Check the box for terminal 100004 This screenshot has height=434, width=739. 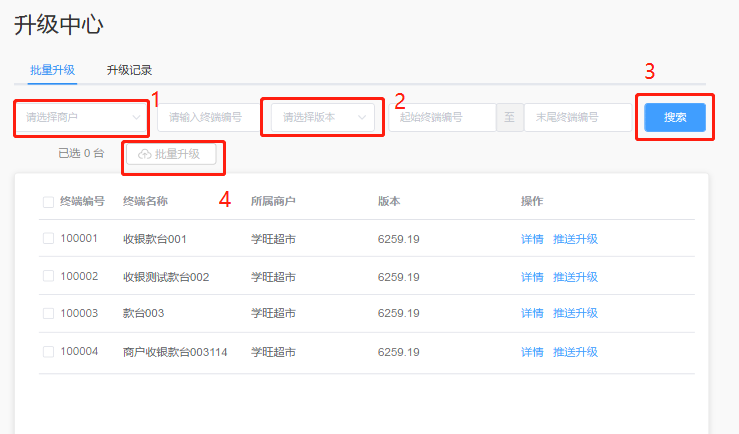tap(48, 351)
